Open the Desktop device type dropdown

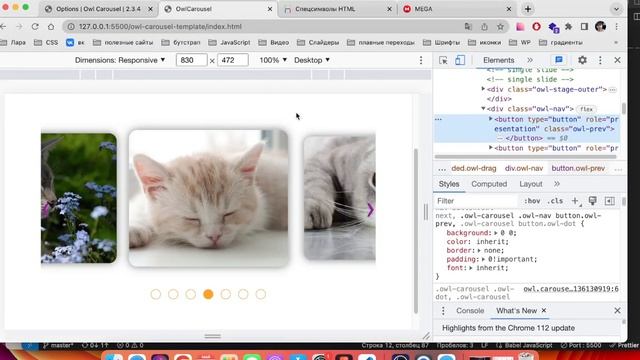click(x=312, y=60)
